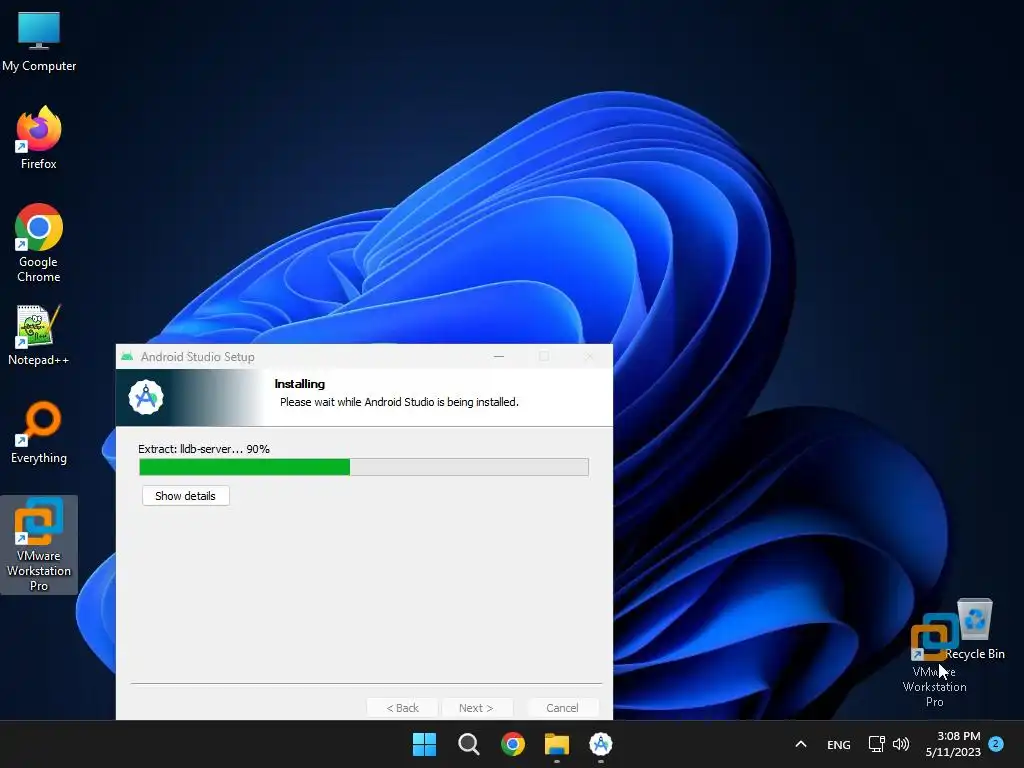Open the Windows Start menu

click(x=424, y=744)
